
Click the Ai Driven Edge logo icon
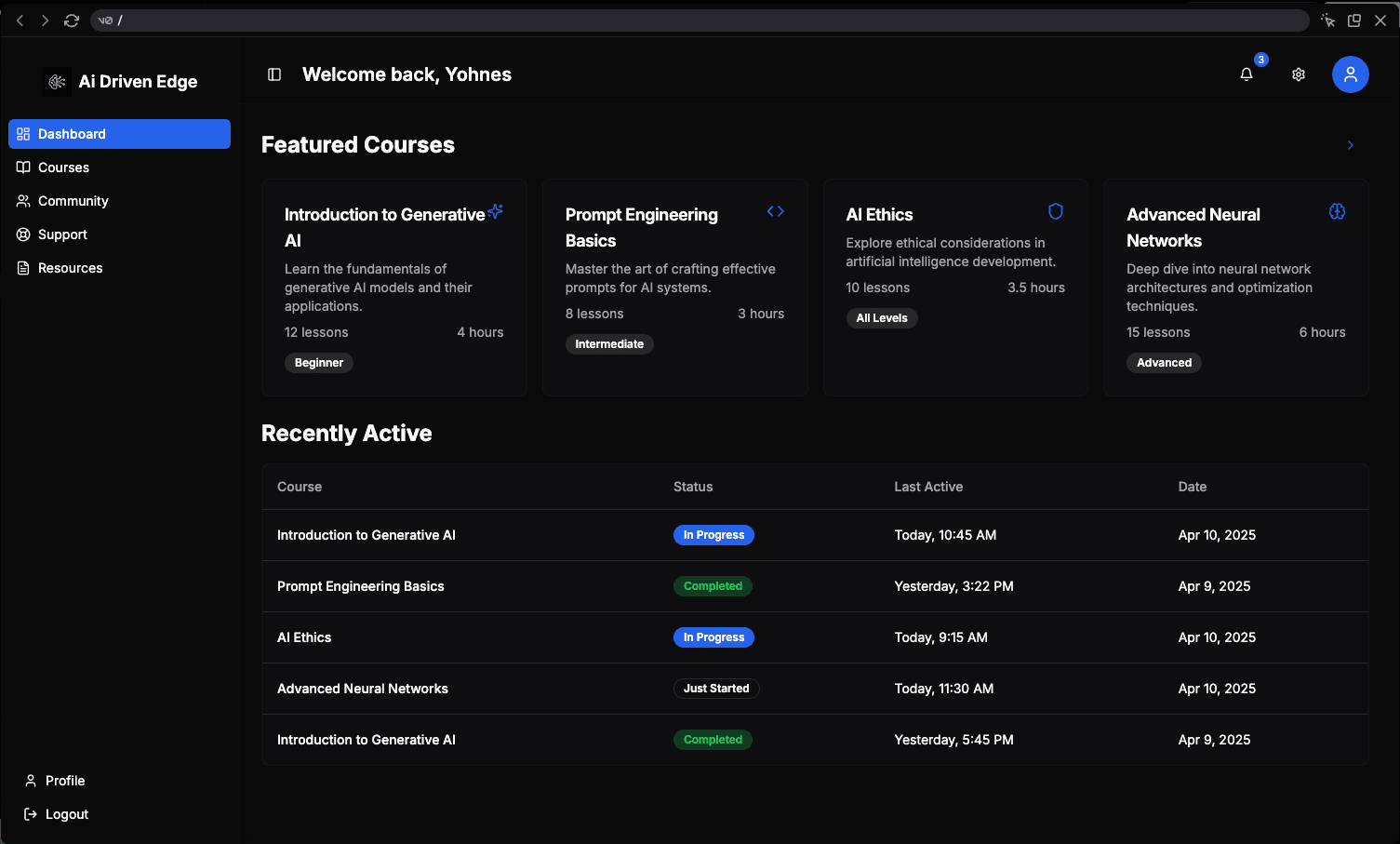click(57, 82)
